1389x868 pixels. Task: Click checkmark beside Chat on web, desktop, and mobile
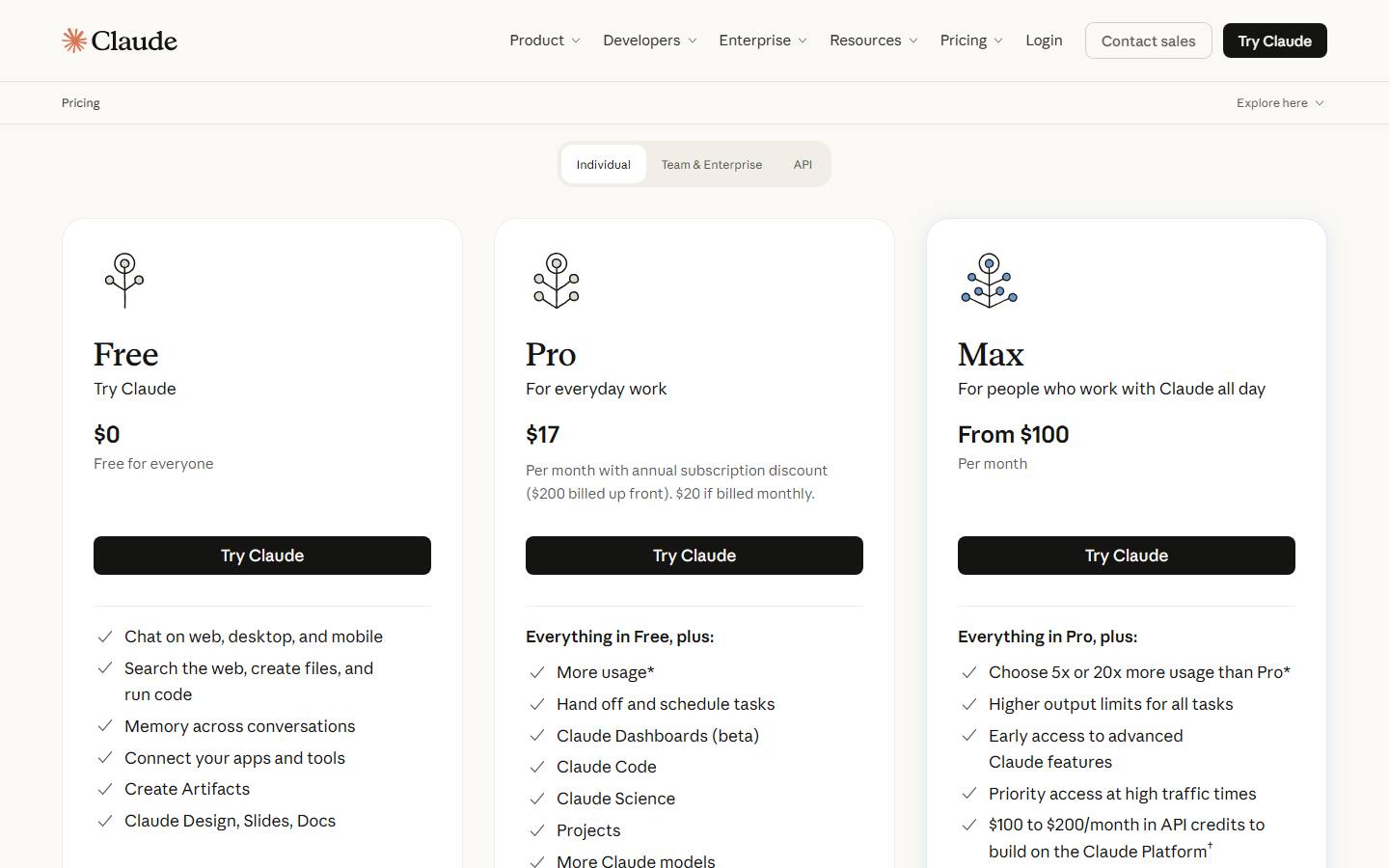[105, 637]
